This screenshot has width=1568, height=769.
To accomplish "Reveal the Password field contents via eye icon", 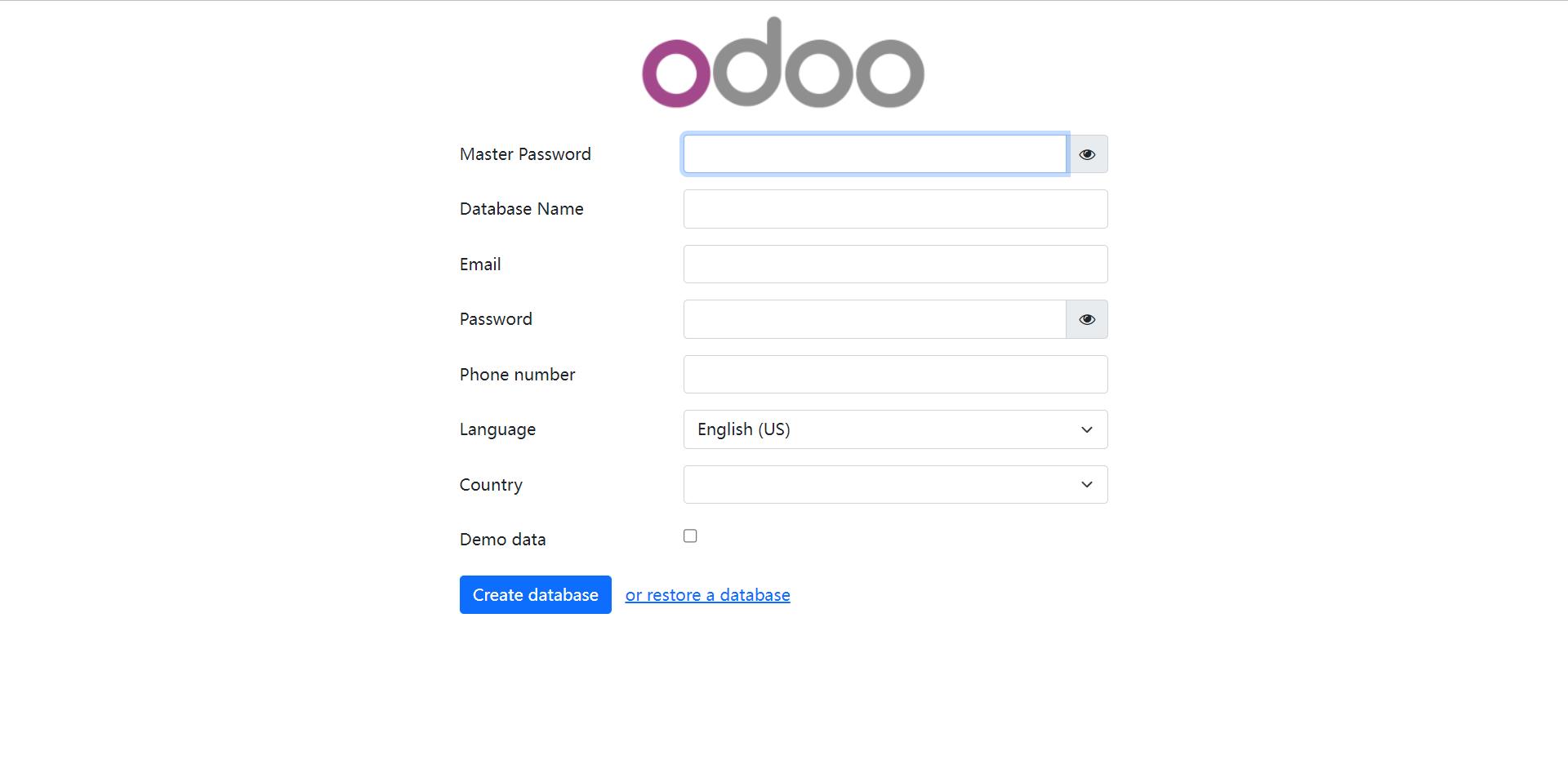I will (x=1087, y=319).
